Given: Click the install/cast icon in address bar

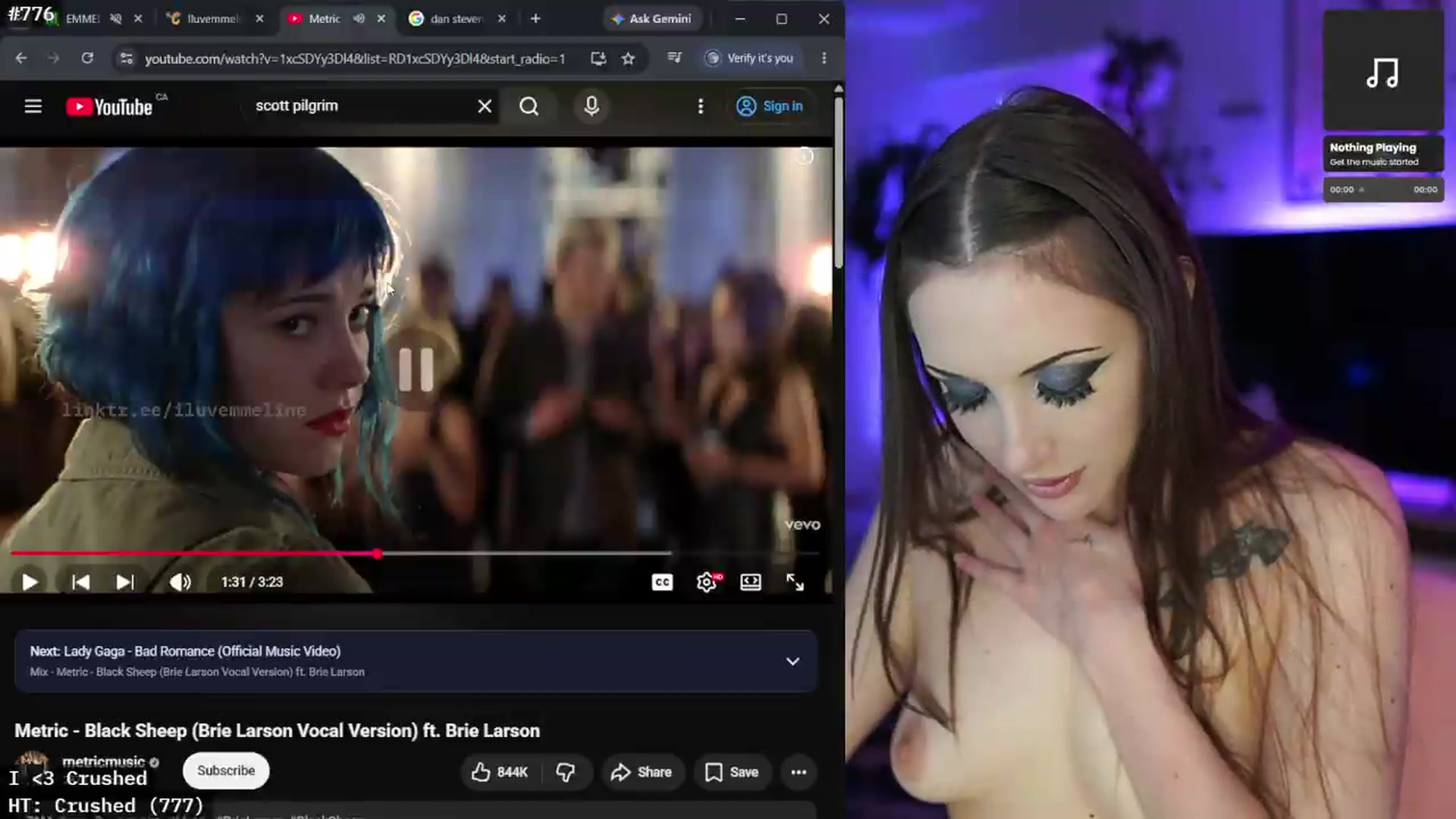Looking at the screenshot, I should pos(598,58).
